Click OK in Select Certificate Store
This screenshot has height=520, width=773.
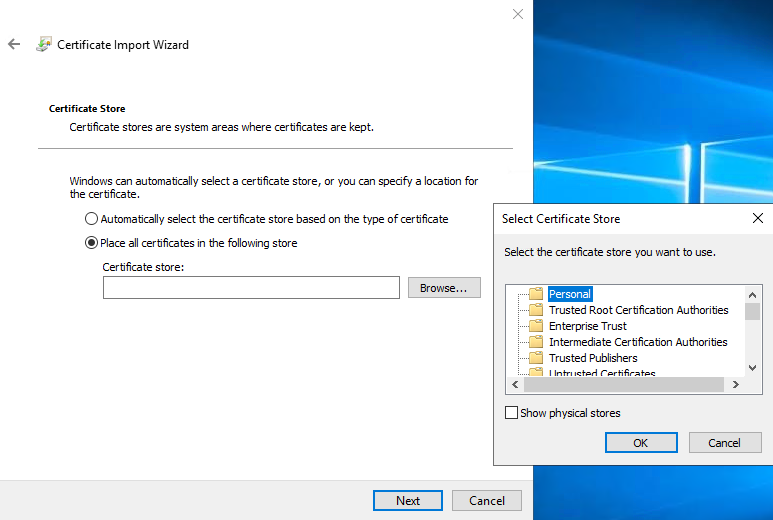tap(641, 443)
